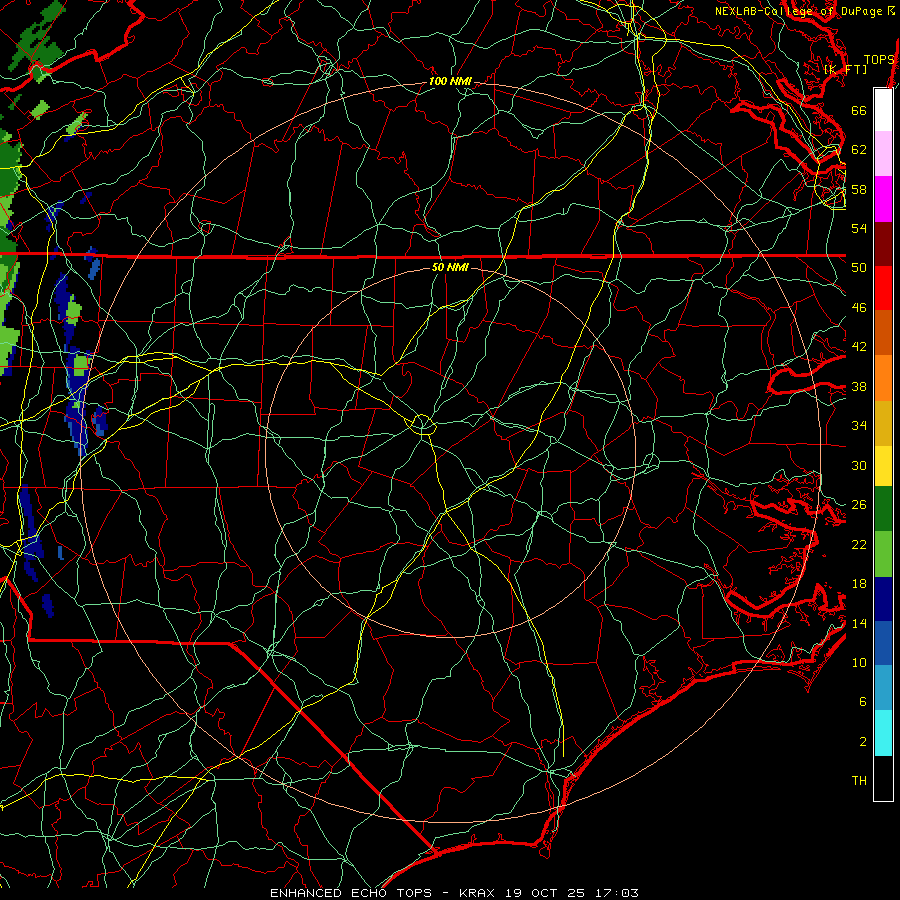Image resolution: width=900 pixels, height=900 pixels.
Task: Click the K FT legend units label
Action: pos(845,69)
